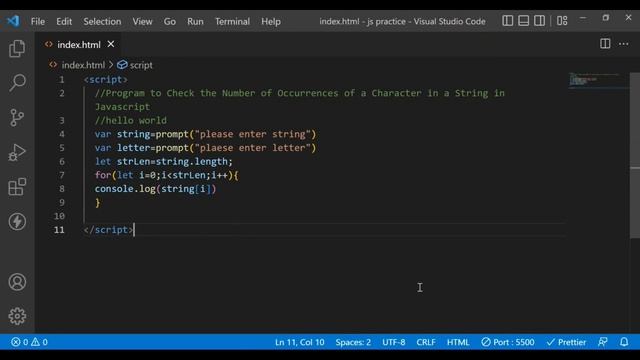Click the Prettier status item

[567, 342]
